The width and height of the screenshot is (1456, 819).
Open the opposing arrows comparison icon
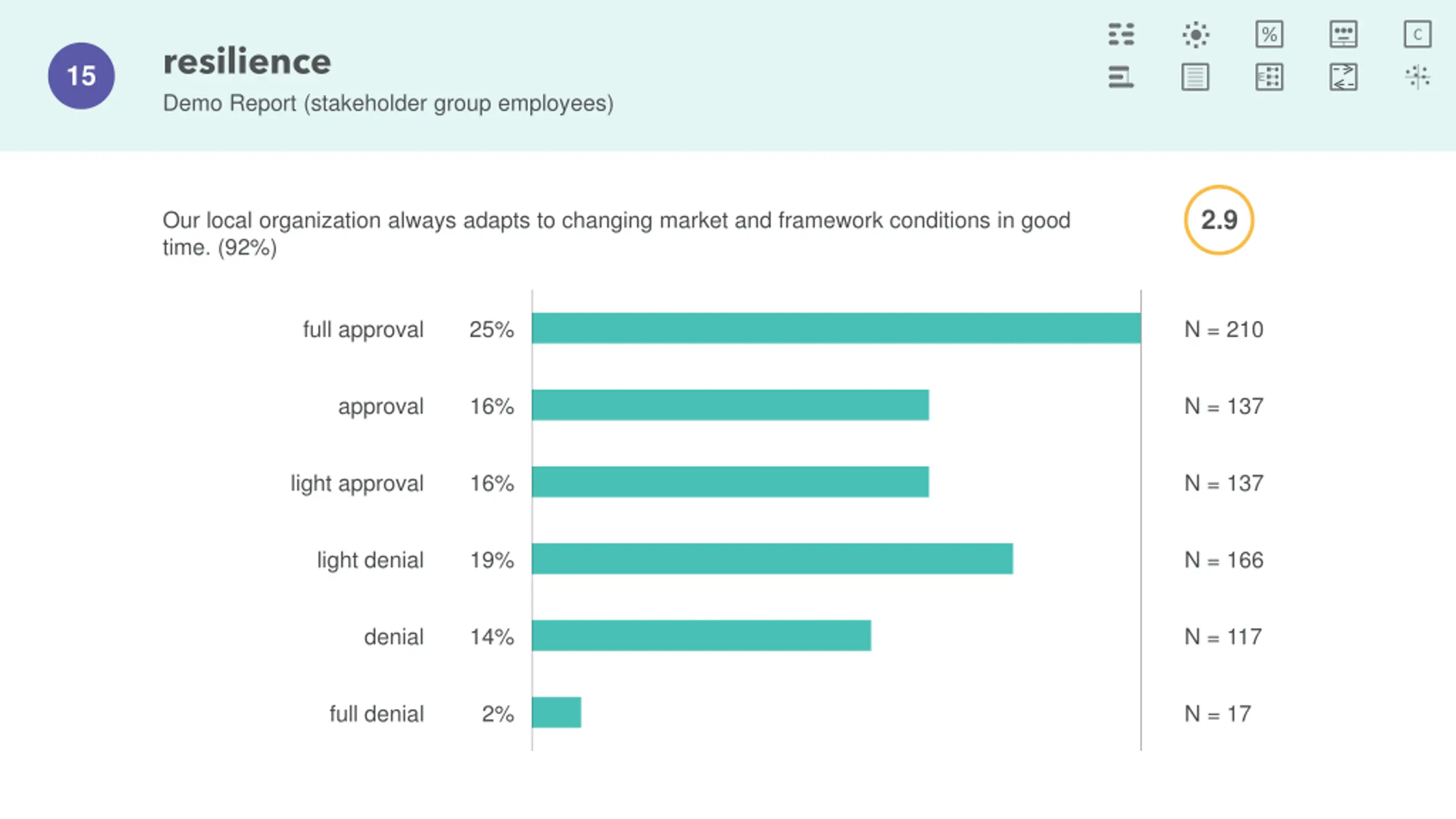[1343, 77]
